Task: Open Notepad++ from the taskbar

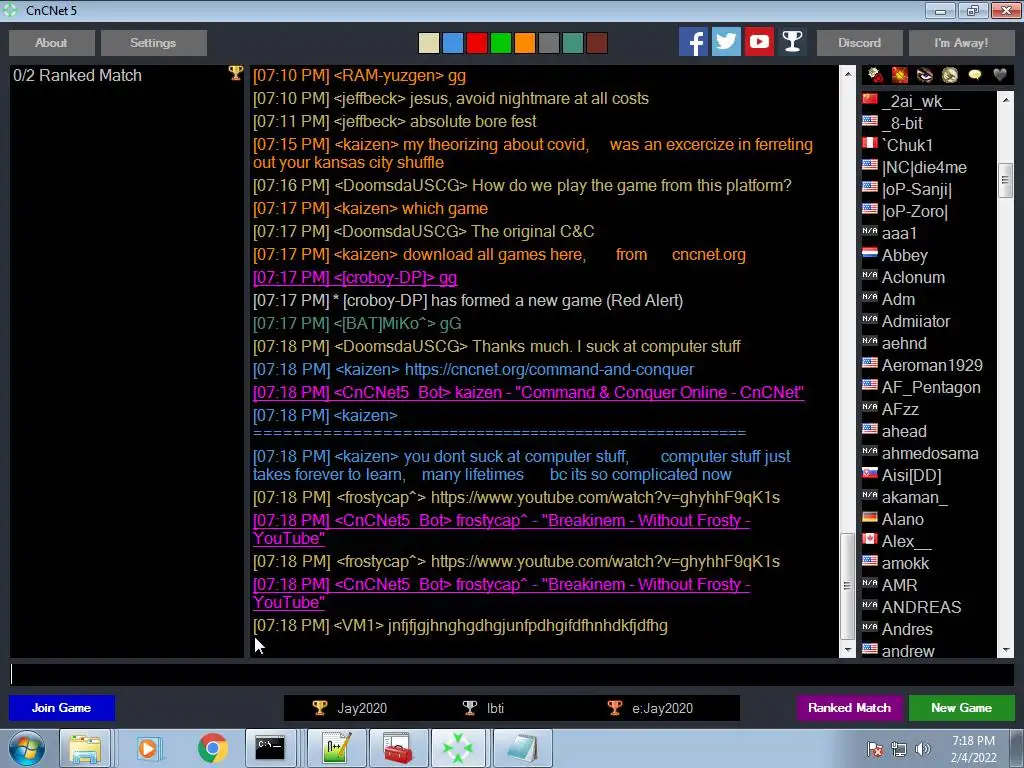Action: (x=337, y=748)
